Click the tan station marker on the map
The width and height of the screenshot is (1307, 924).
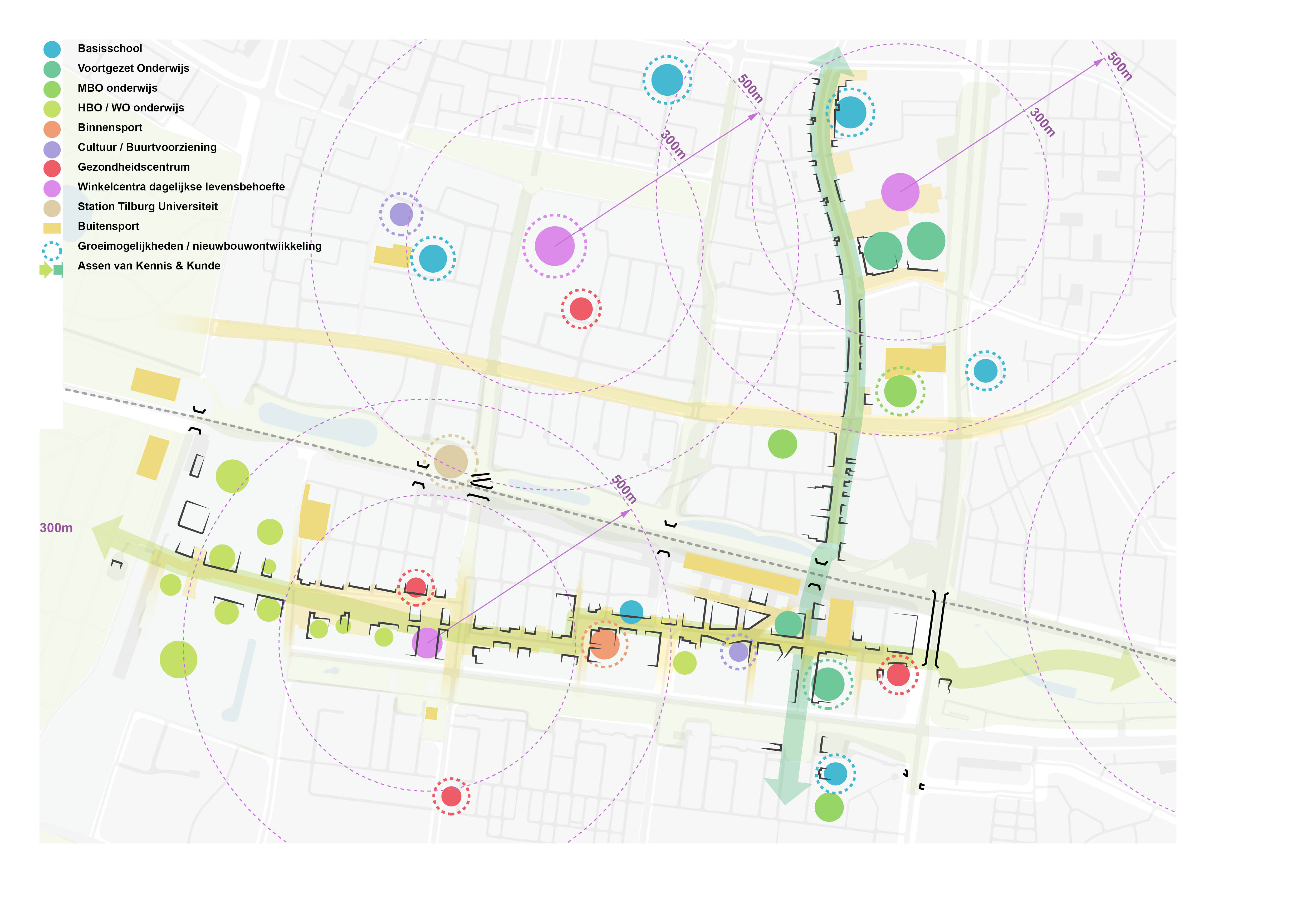[451, 461]
